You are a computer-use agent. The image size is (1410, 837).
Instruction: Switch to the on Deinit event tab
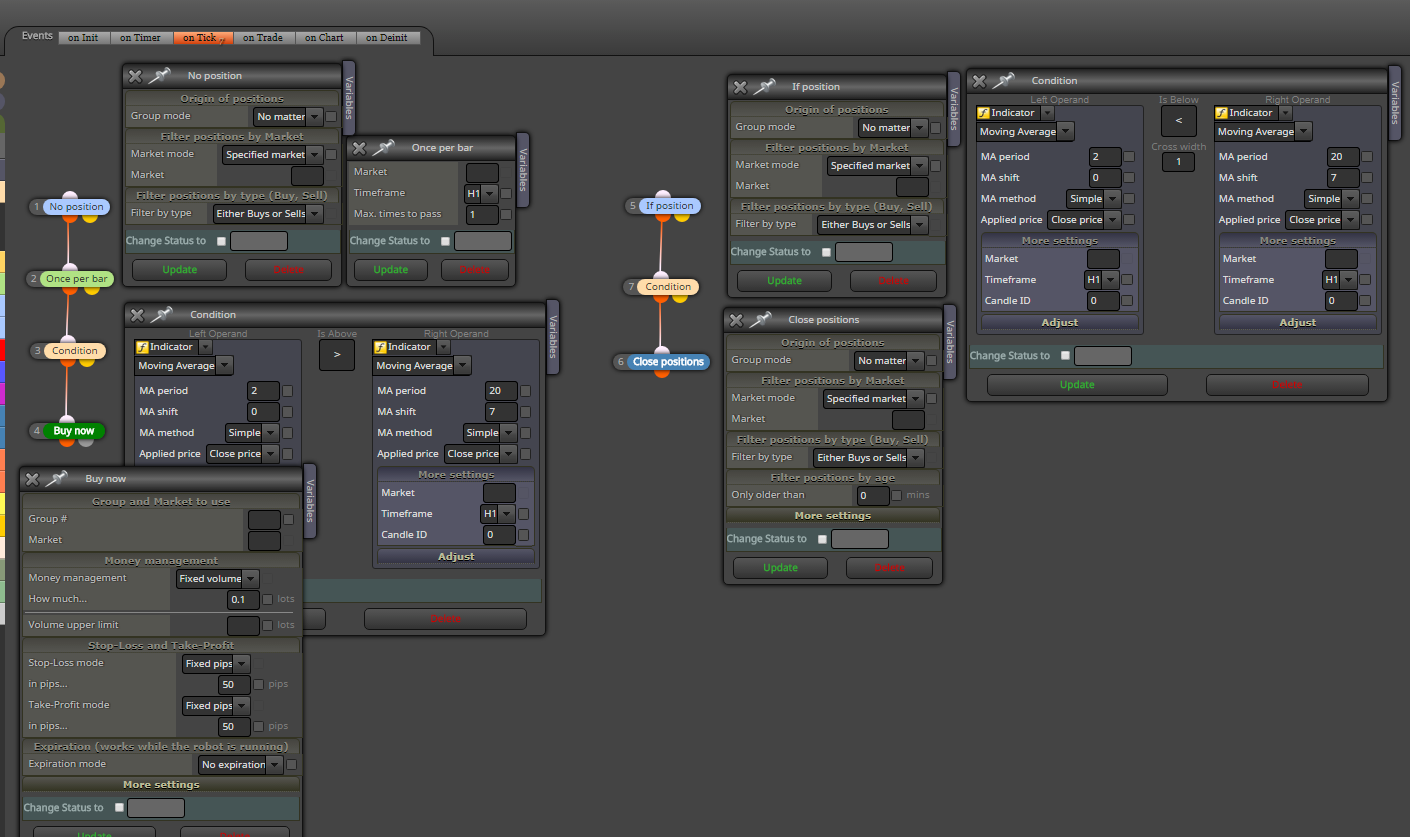[386, 38]
